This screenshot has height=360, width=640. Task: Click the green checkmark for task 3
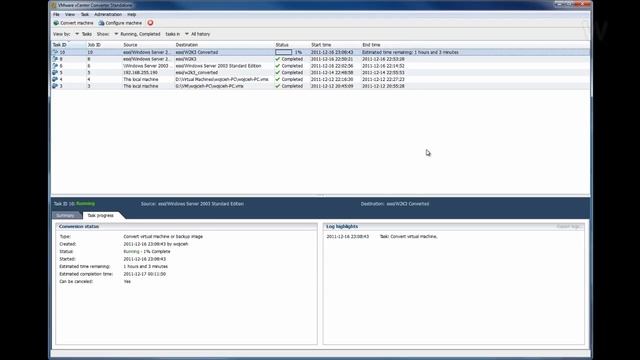pos(278,86)
